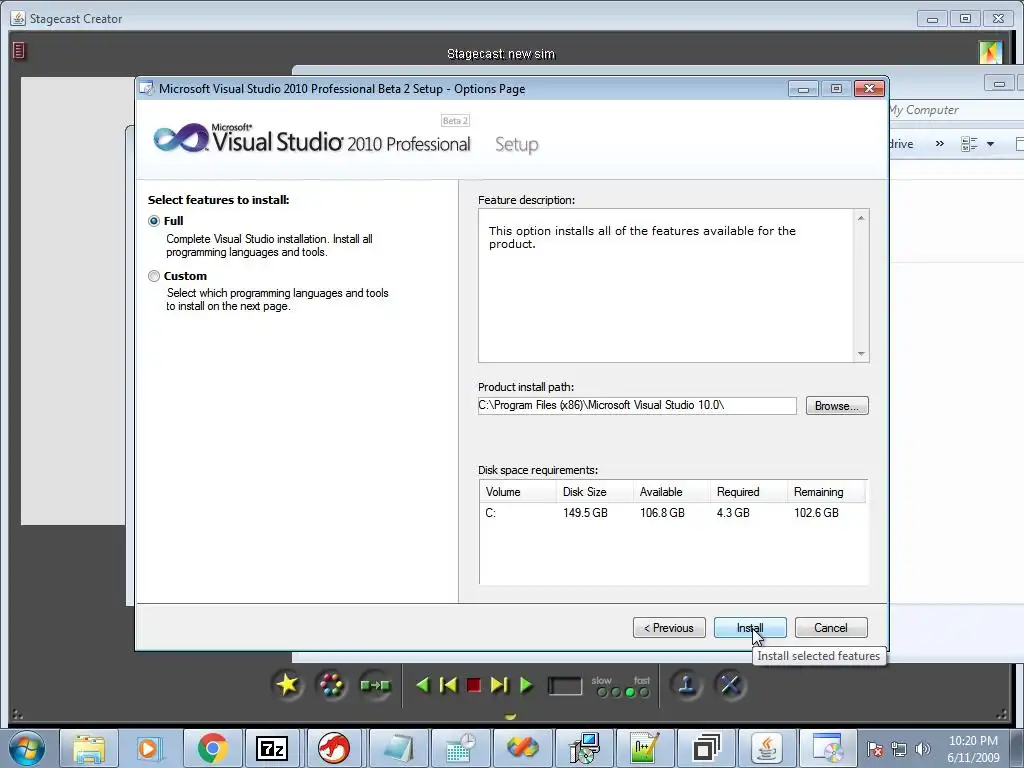Click the notepad taskbar icon
Viewport: 1024px width, 768px height.
398,748
